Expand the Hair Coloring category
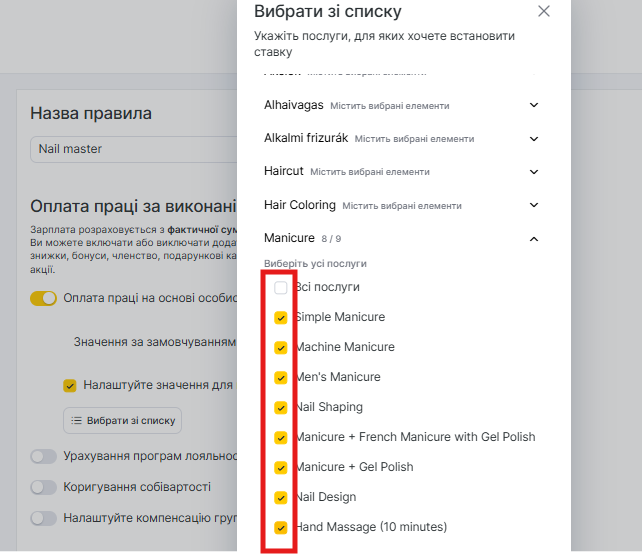The image size is (642, 554). point(533,205)
